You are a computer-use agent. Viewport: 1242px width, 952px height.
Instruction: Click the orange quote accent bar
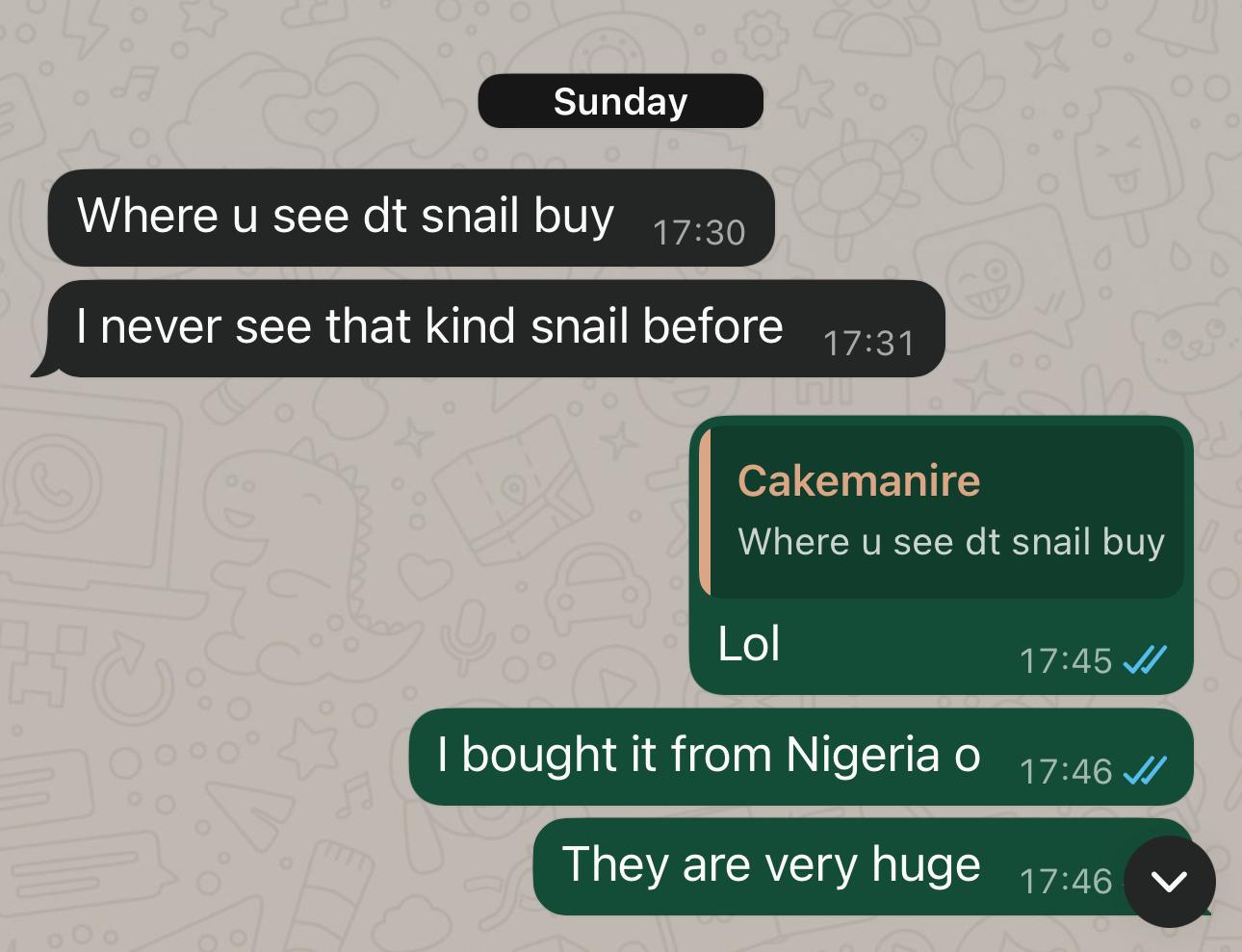click(x=705, y=511)
